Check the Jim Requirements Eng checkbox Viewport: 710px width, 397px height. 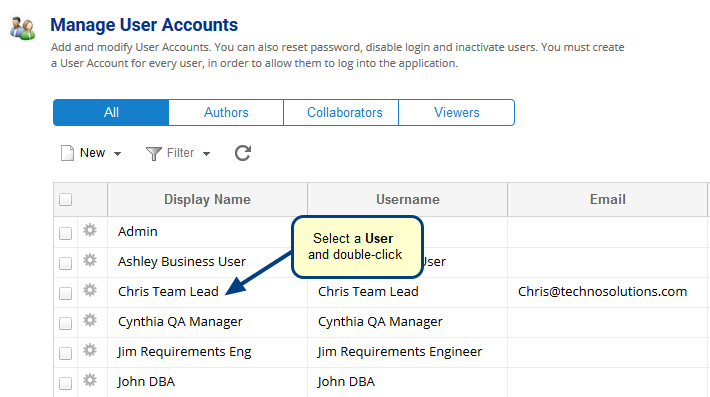pyautogui.click(x=66, y=353)
